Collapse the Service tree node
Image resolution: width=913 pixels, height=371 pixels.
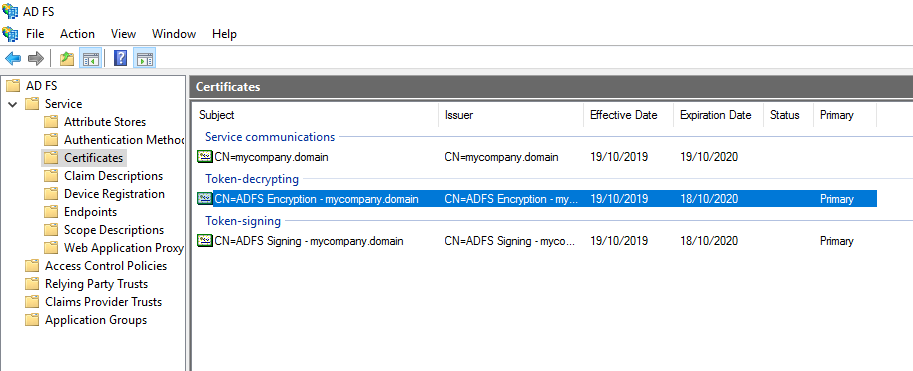pyautogui.click(x=13, y=104)
